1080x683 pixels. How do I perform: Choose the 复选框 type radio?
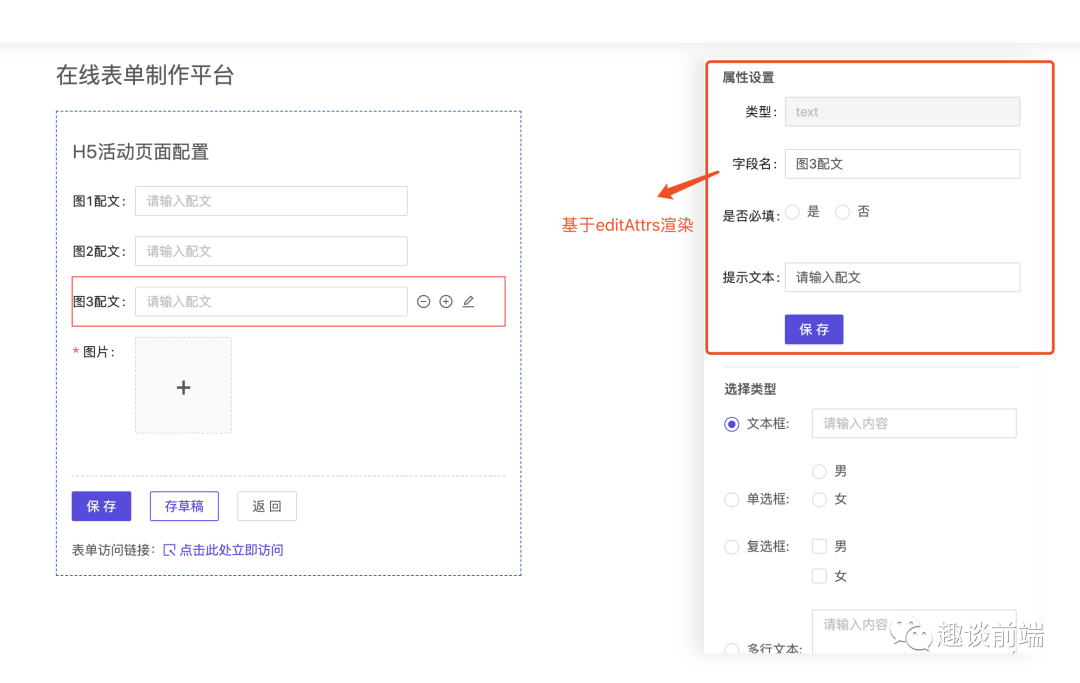coord(731,547)
